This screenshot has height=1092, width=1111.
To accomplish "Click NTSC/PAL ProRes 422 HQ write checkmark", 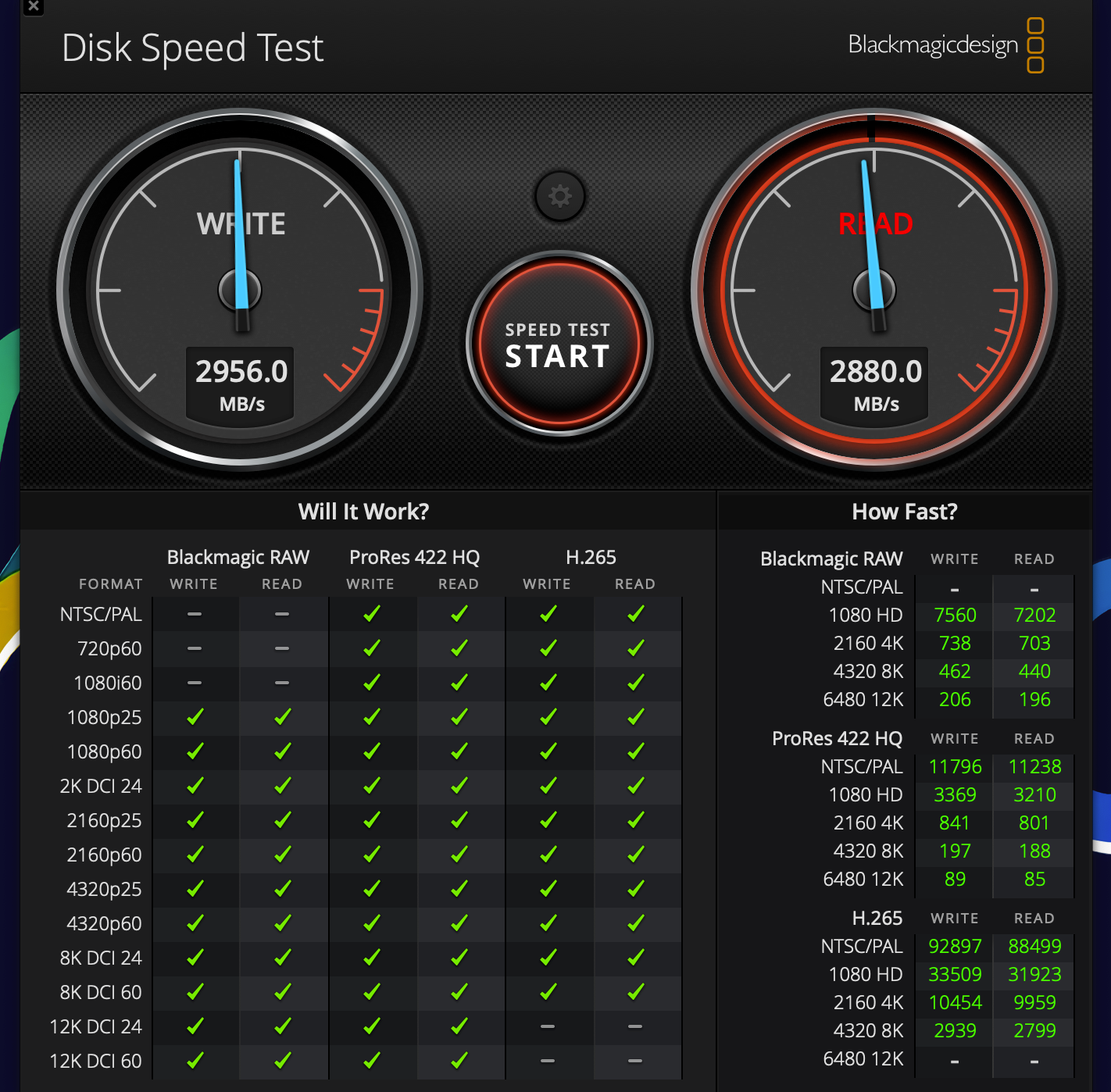I will coord(371,613).
